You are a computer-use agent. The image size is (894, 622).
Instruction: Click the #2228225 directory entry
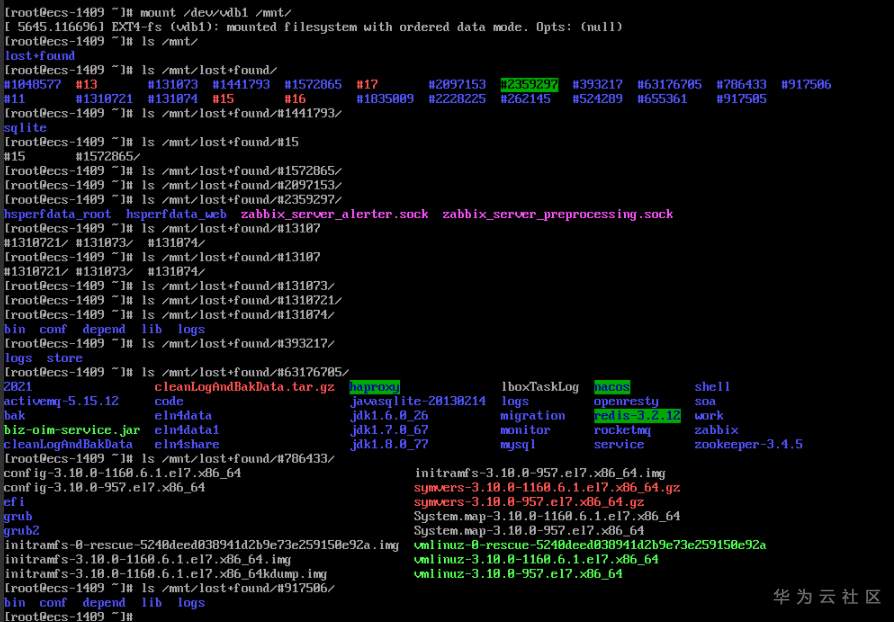coord(457,99)
